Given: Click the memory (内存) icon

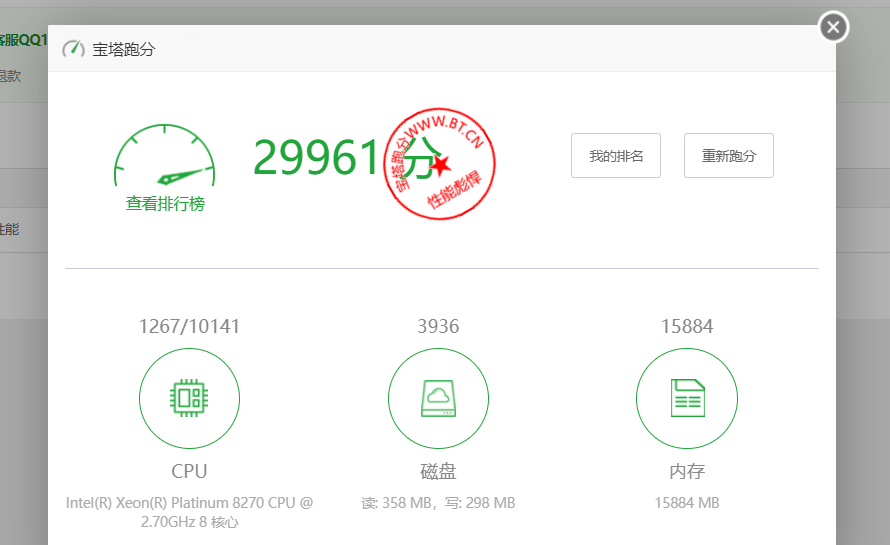Looking at the screenshot, I should 687,398.
